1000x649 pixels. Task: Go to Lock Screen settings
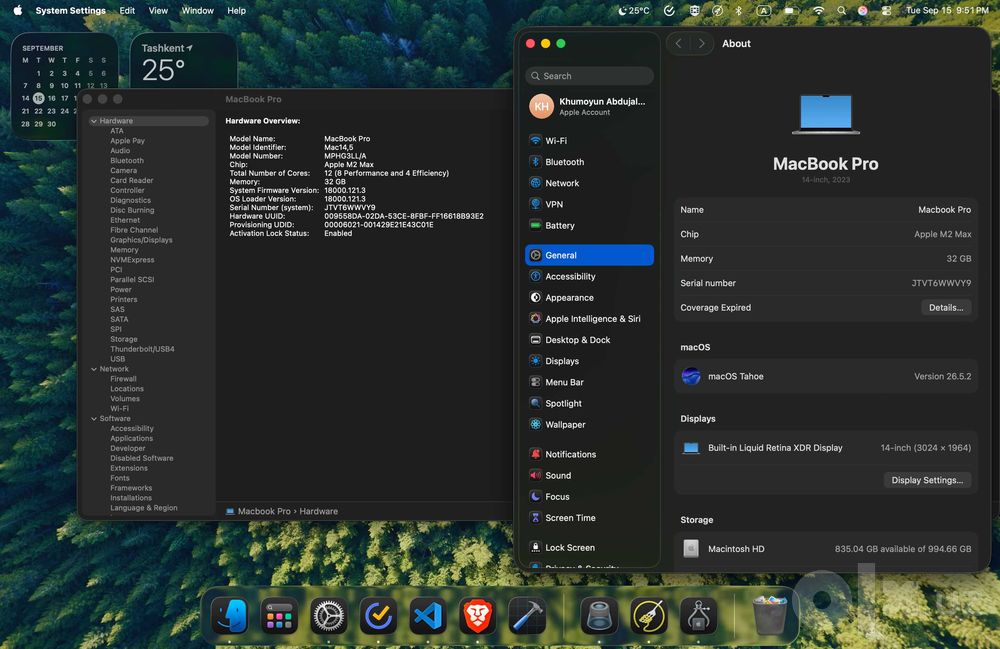pyautogui.click(x=589, y=548)
